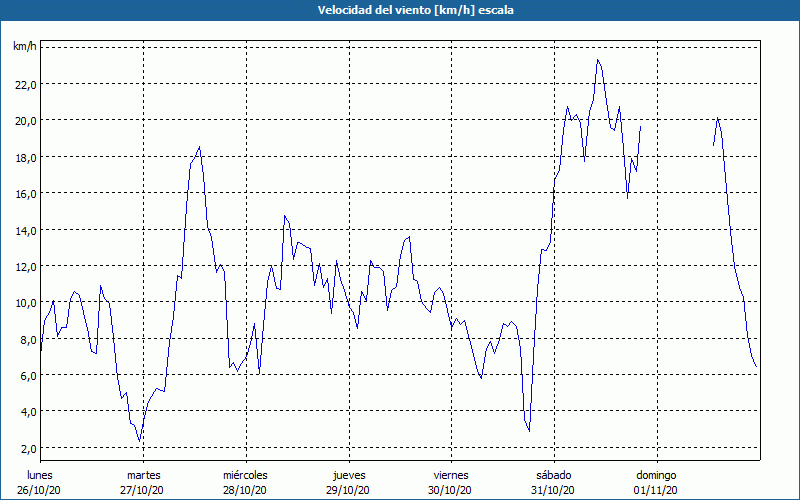Click the '31/10/20' date label
Viewport: 800px width, 500px height.
[553, 490]
